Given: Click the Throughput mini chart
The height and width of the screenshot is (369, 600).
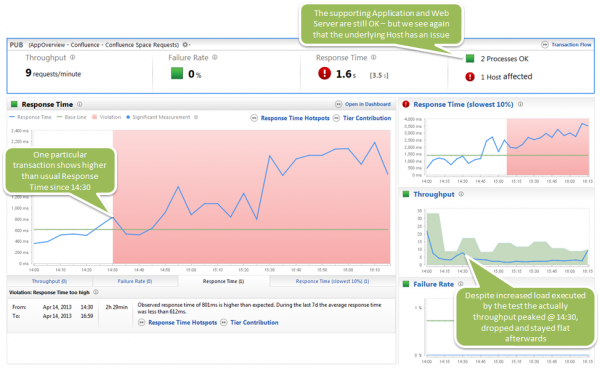Looking at the screenshot, I should point(507,237).
